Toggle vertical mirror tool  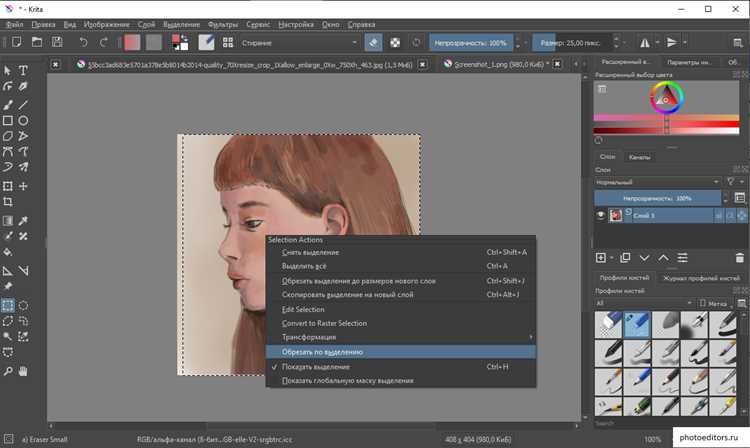(x=672, y=43)
